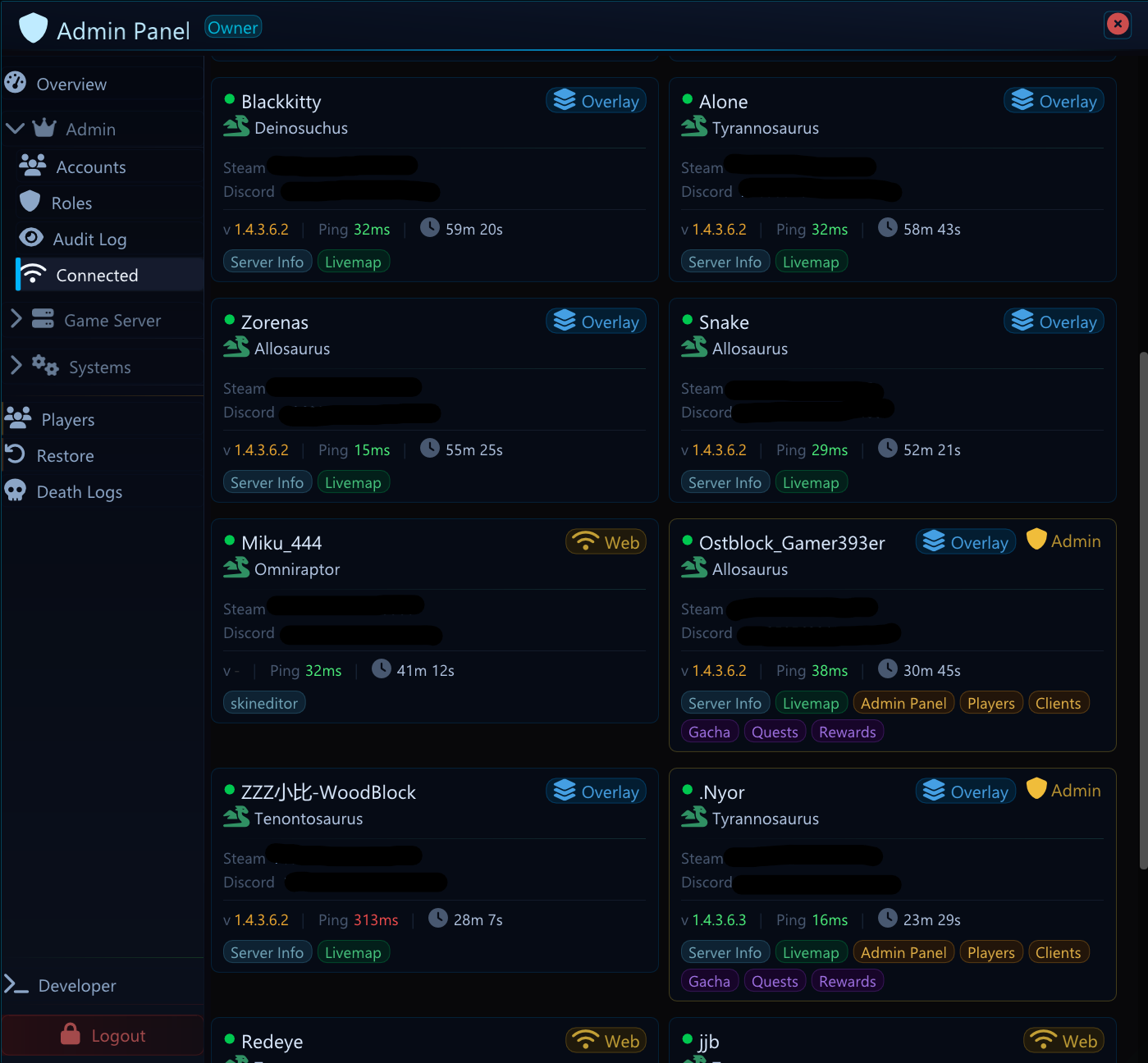This screenshot has height=1063, width=1148.
Task: Click the Omniraptor dinosaur icon
Action: click(x=236, y=568)
